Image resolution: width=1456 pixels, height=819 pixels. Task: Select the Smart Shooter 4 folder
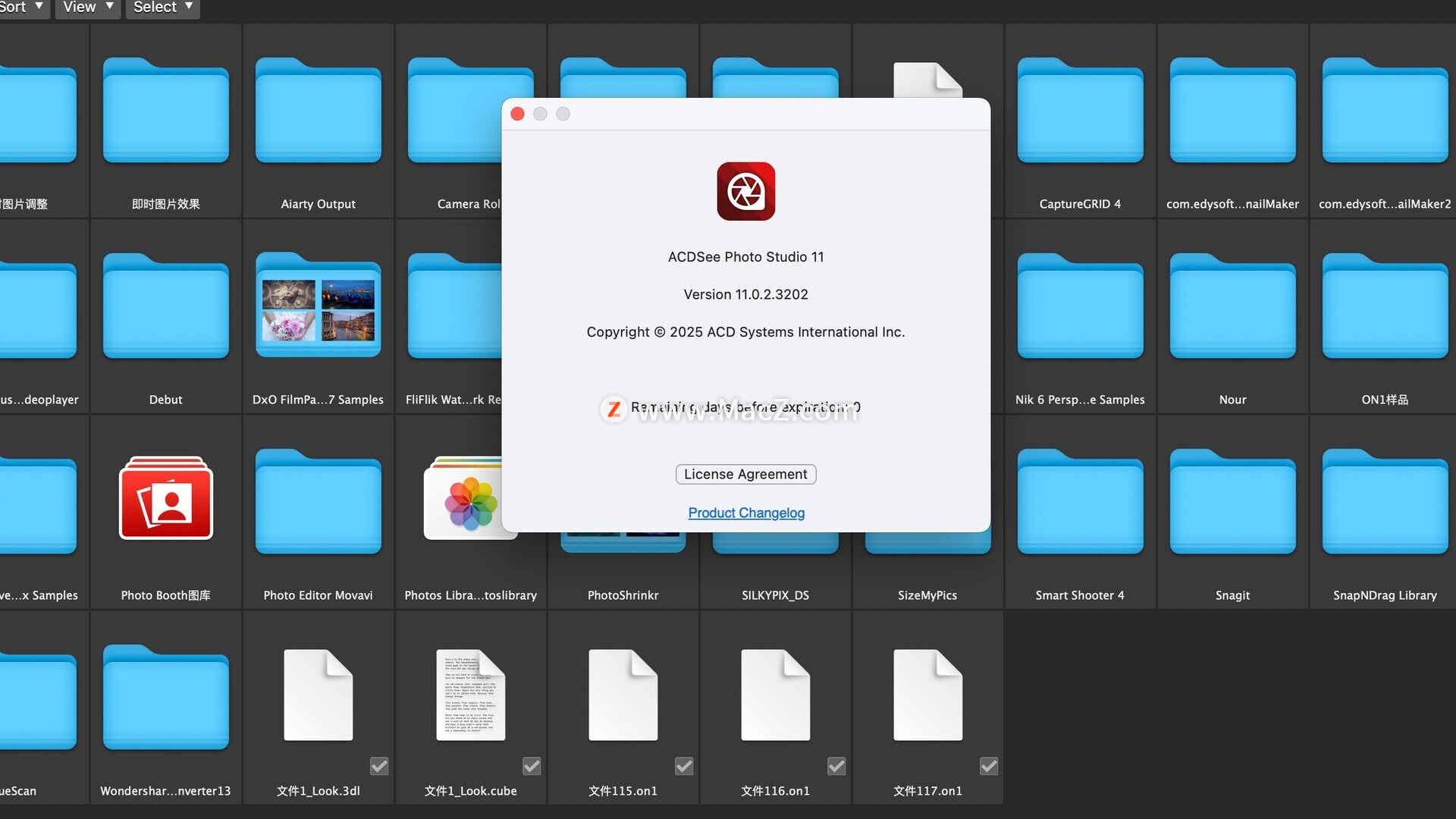click(1080, 504)
